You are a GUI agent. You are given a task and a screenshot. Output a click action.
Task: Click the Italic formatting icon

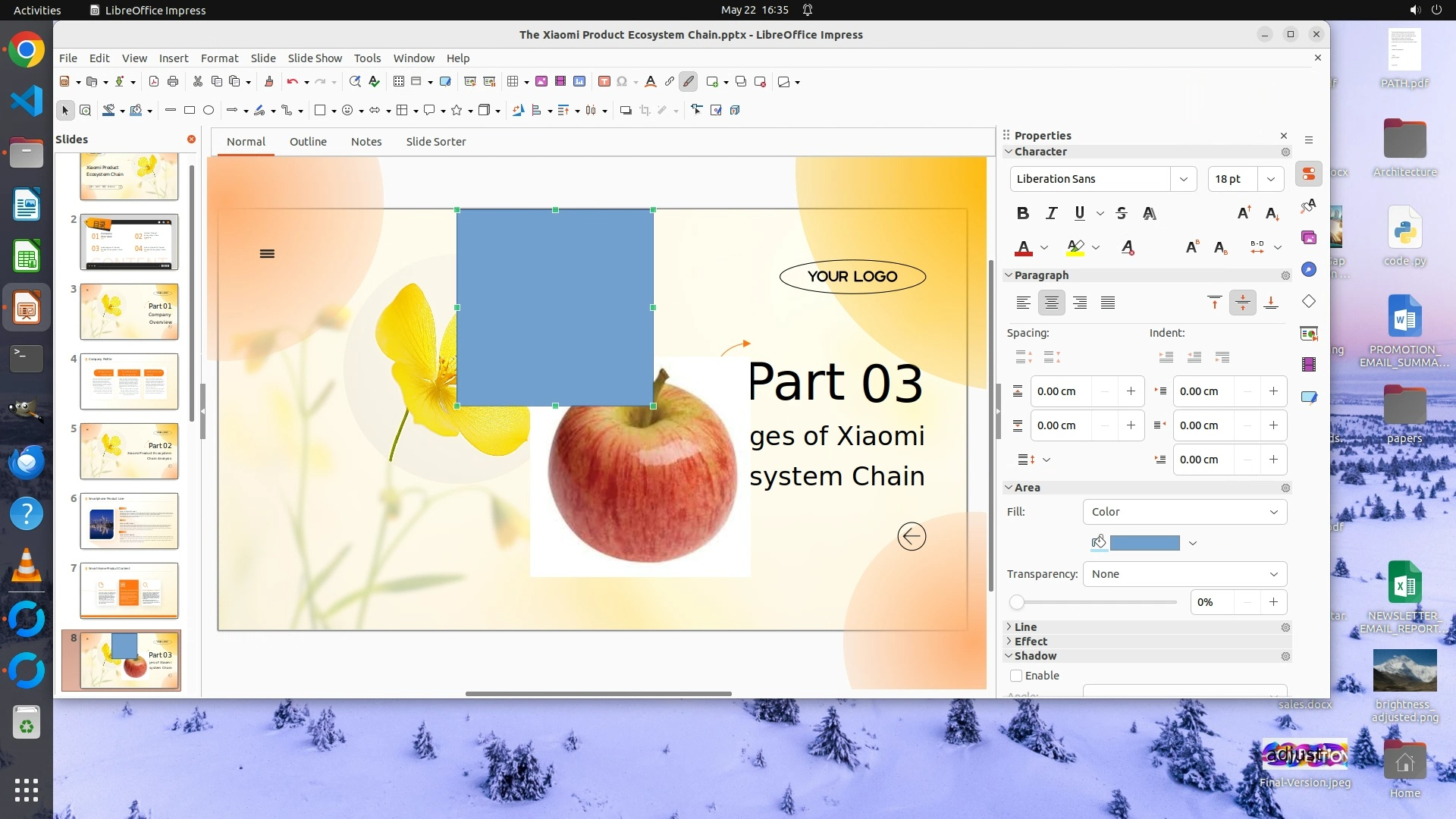pos(1051,213)
